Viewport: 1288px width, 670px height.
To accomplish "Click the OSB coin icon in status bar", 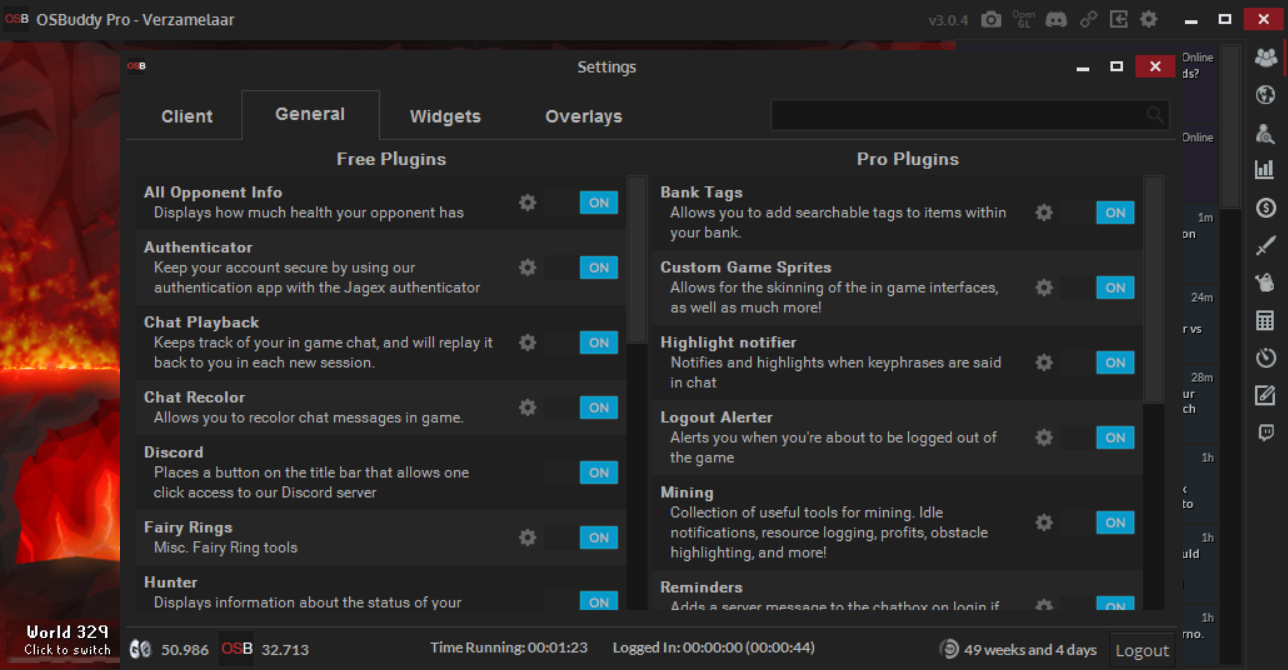I will pos(237,649).
